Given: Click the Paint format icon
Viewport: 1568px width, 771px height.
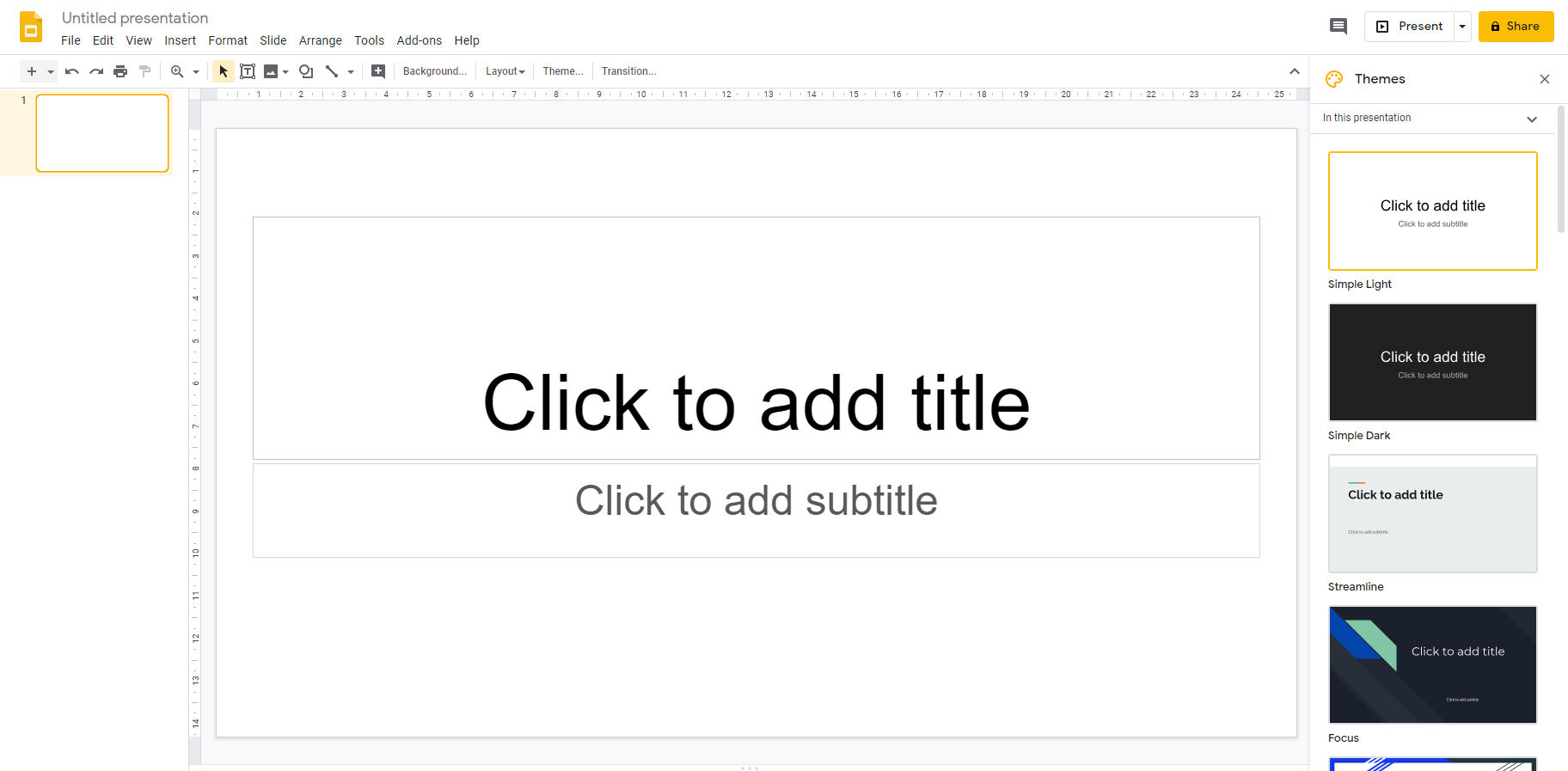Looking at the screenshot, I should [144, 71].
